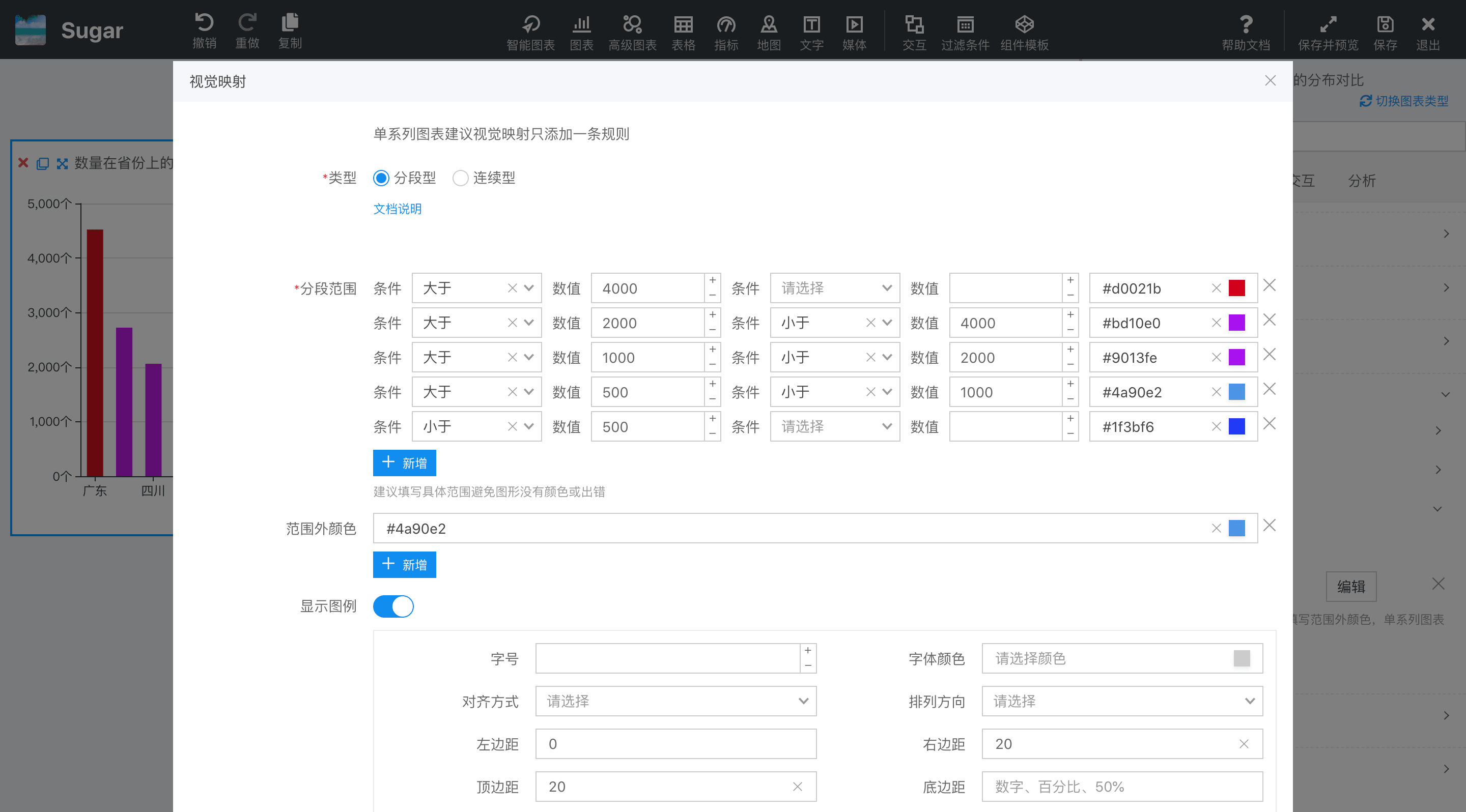Decrement the 字号 value with minus stepper
Screen dimensions: 1466x812
click(x=808, y=666)
